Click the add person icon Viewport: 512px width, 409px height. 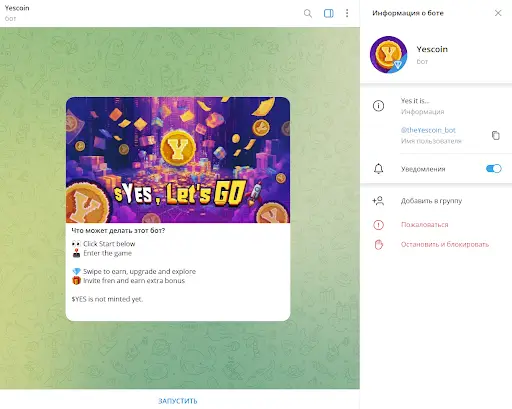coord(378,201)
